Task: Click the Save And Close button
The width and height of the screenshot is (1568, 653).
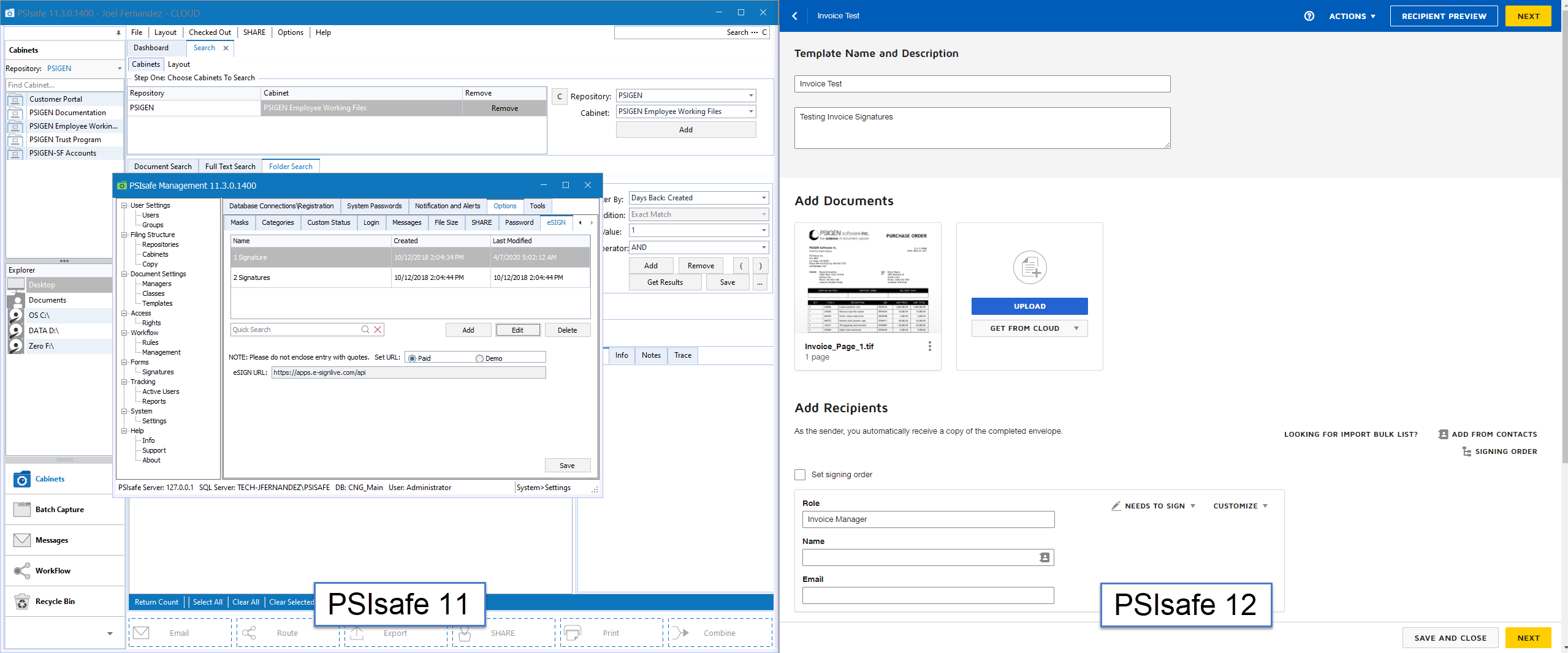Action: point(1450,638)
